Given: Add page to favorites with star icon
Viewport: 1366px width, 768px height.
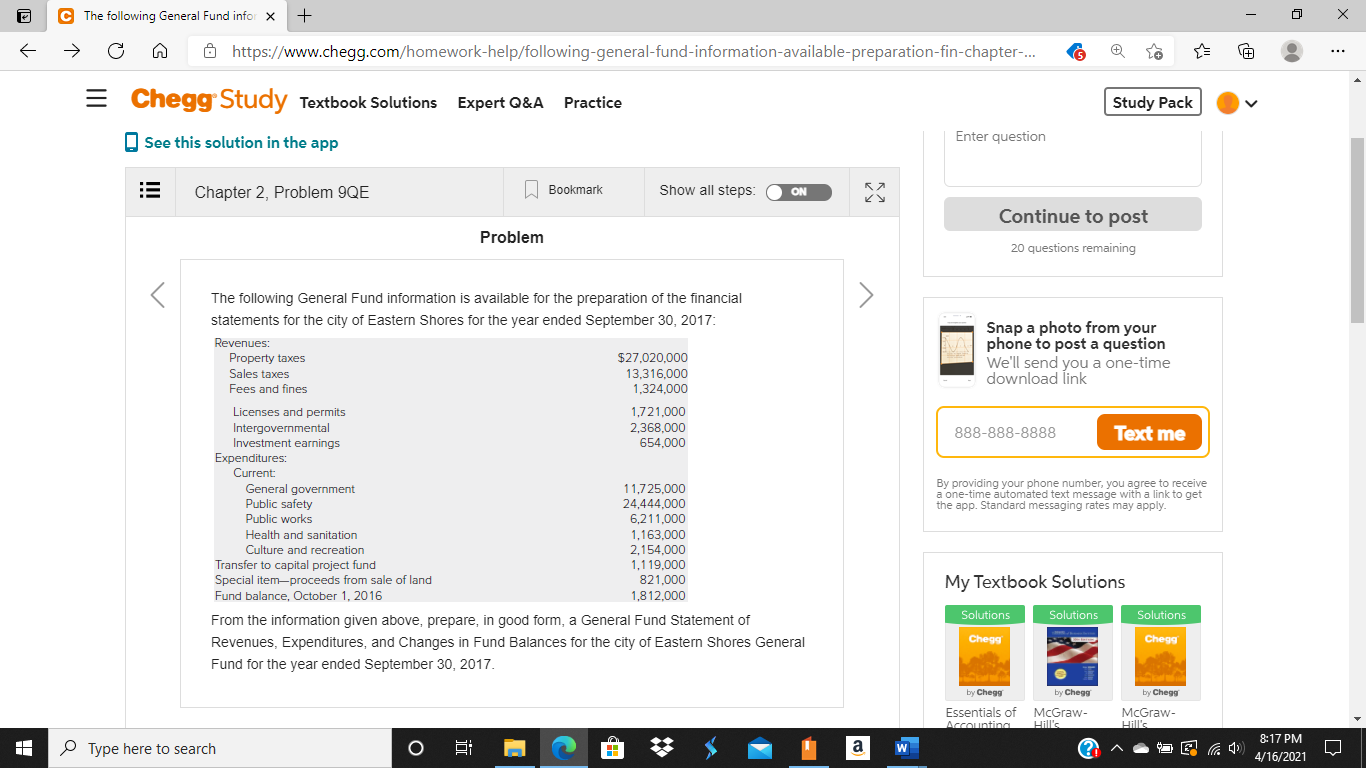Looking at the screenshot, I should [x=1155, y=50].
